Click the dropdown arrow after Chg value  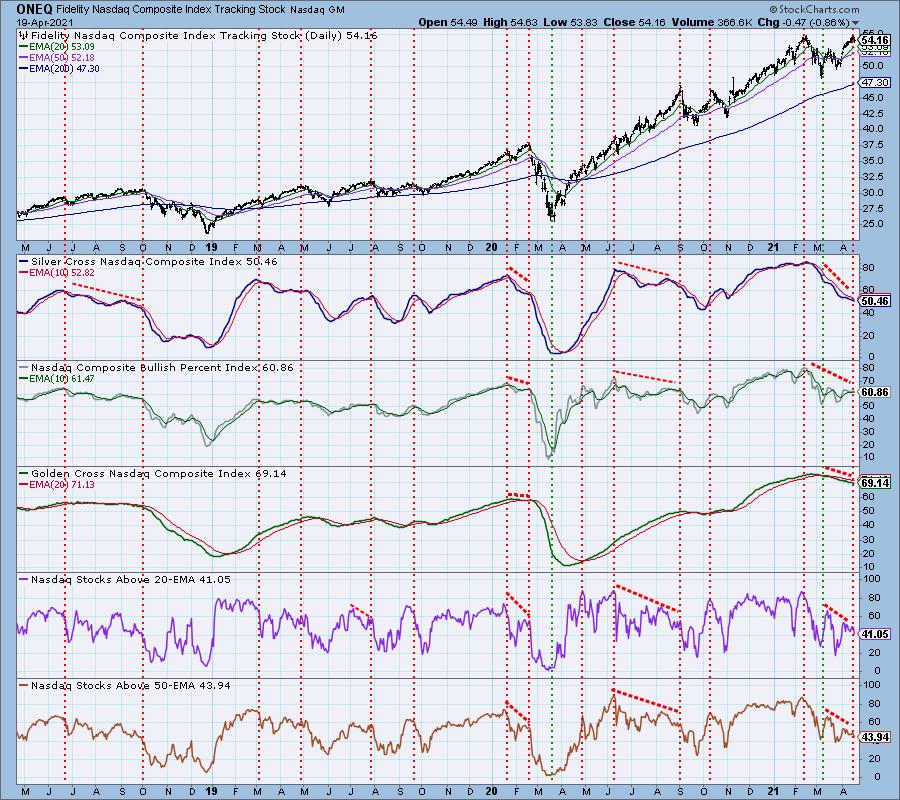[856, 23]
